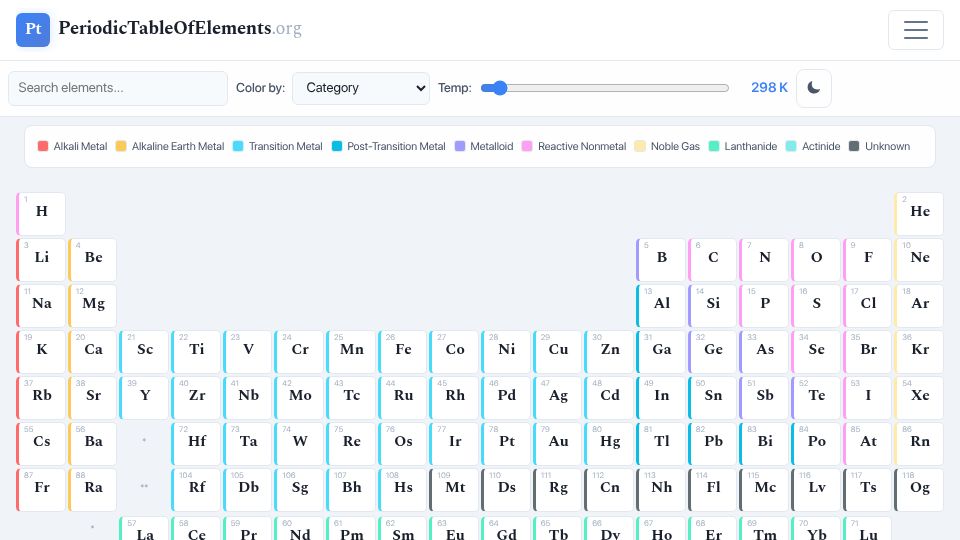Screen dimensions: 960x540
Task: Select the Lead (Pb) tile
Action: (x=713, y=444)
